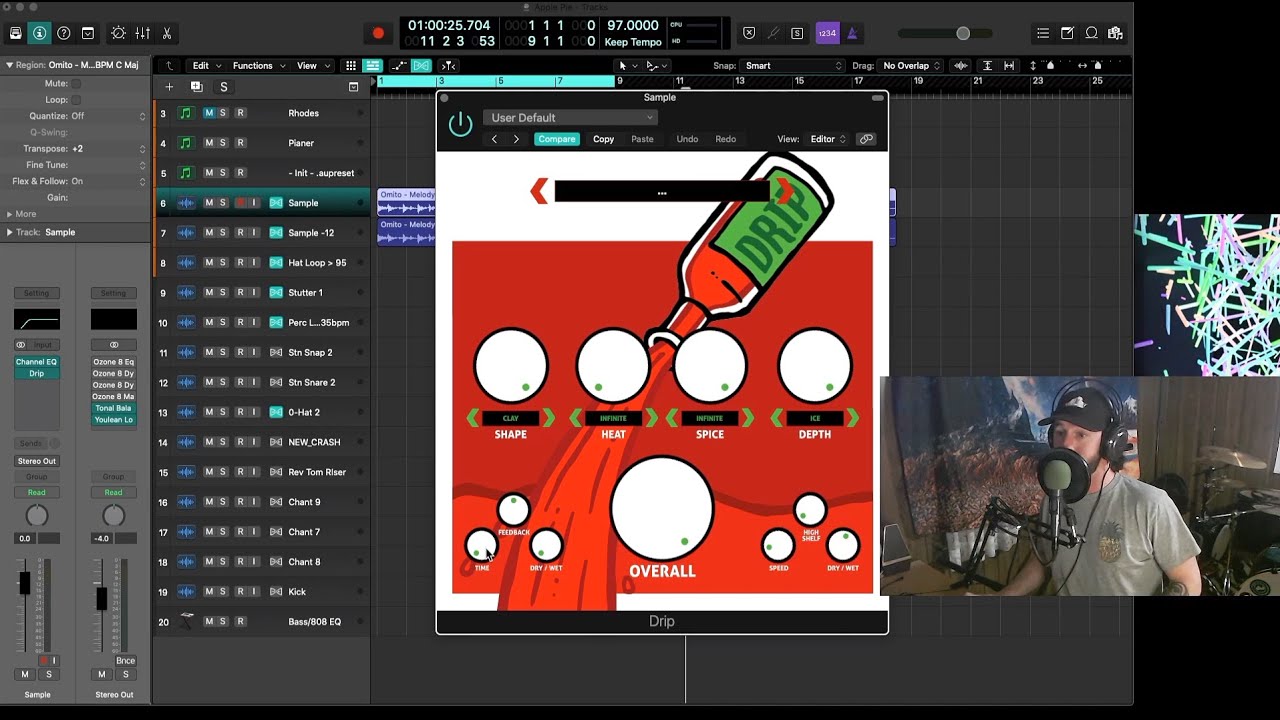Mute the Rhodes track

(209, 113)
